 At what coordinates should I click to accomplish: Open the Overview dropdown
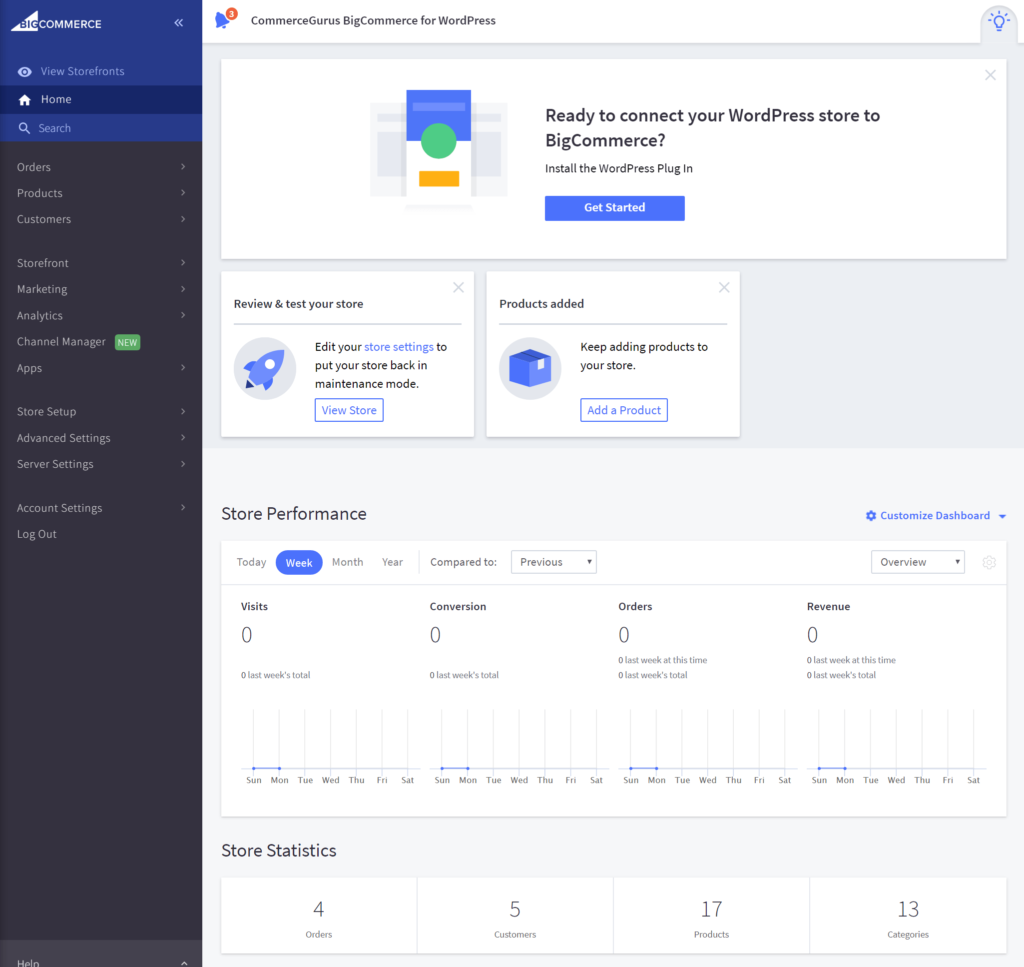pyautogui.click(x=918, y=562)
